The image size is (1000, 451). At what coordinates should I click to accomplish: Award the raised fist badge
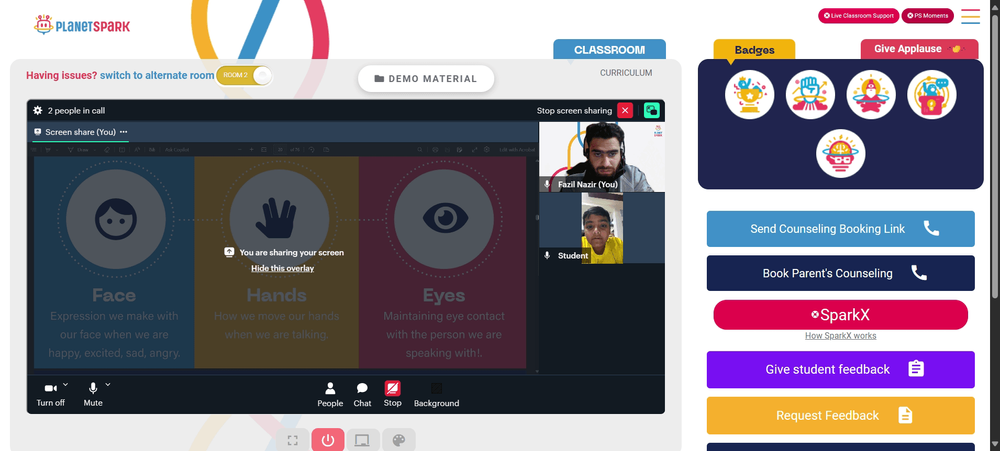810,94
